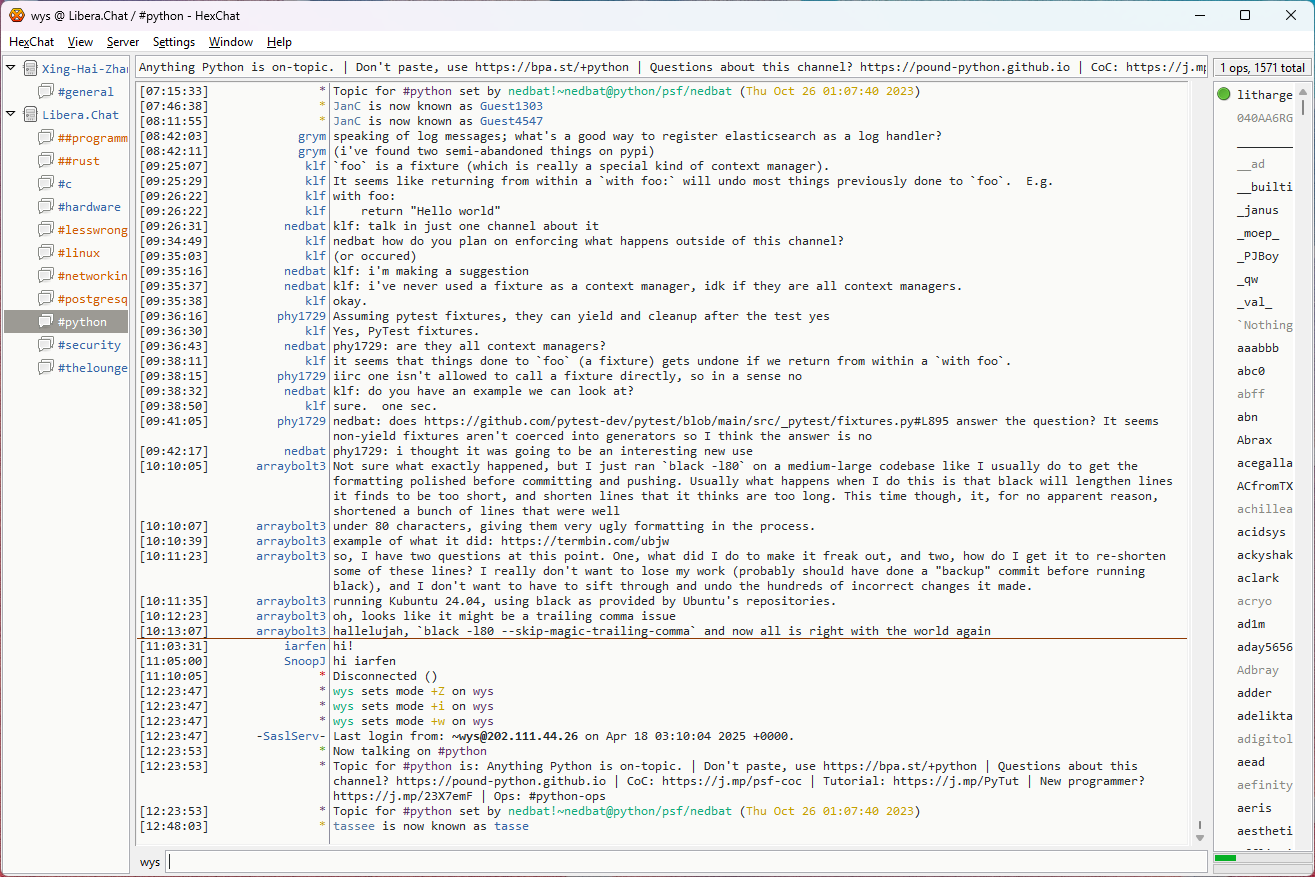Open the Server menu
The width and height of the screenshot is (1315, 877).
[x=123, y=42]
